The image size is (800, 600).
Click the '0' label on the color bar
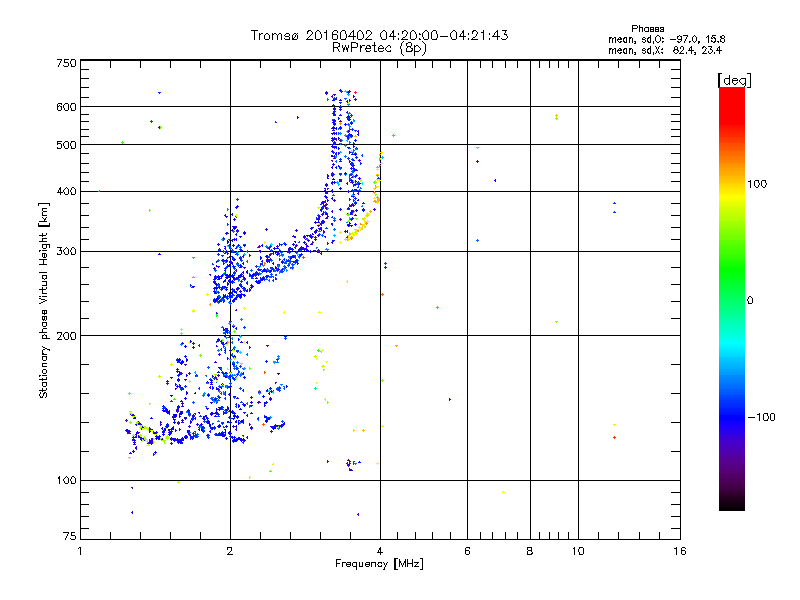[x=750, y=301]
